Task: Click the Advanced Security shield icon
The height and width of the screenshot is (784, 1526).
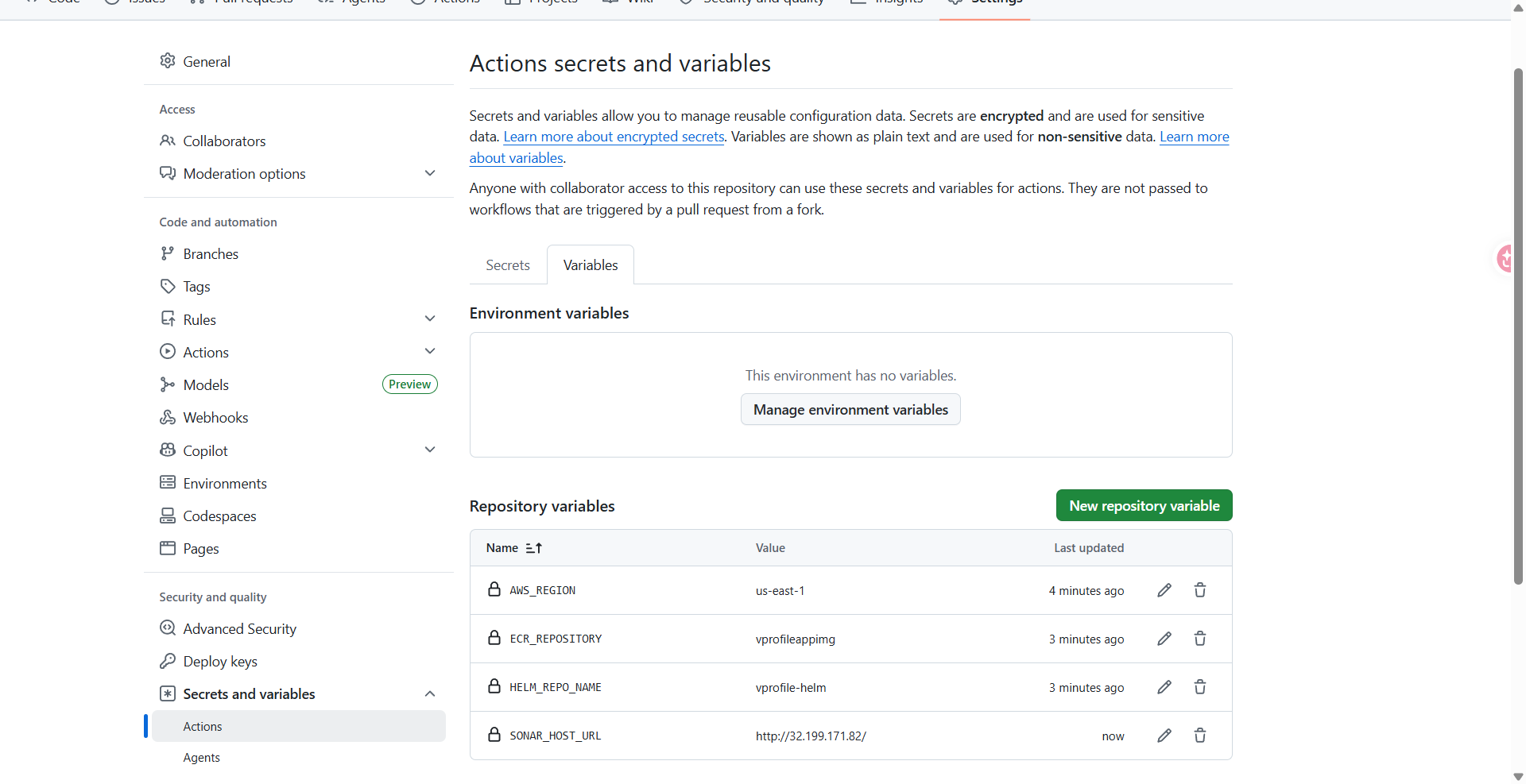Action: pos(167,628)
